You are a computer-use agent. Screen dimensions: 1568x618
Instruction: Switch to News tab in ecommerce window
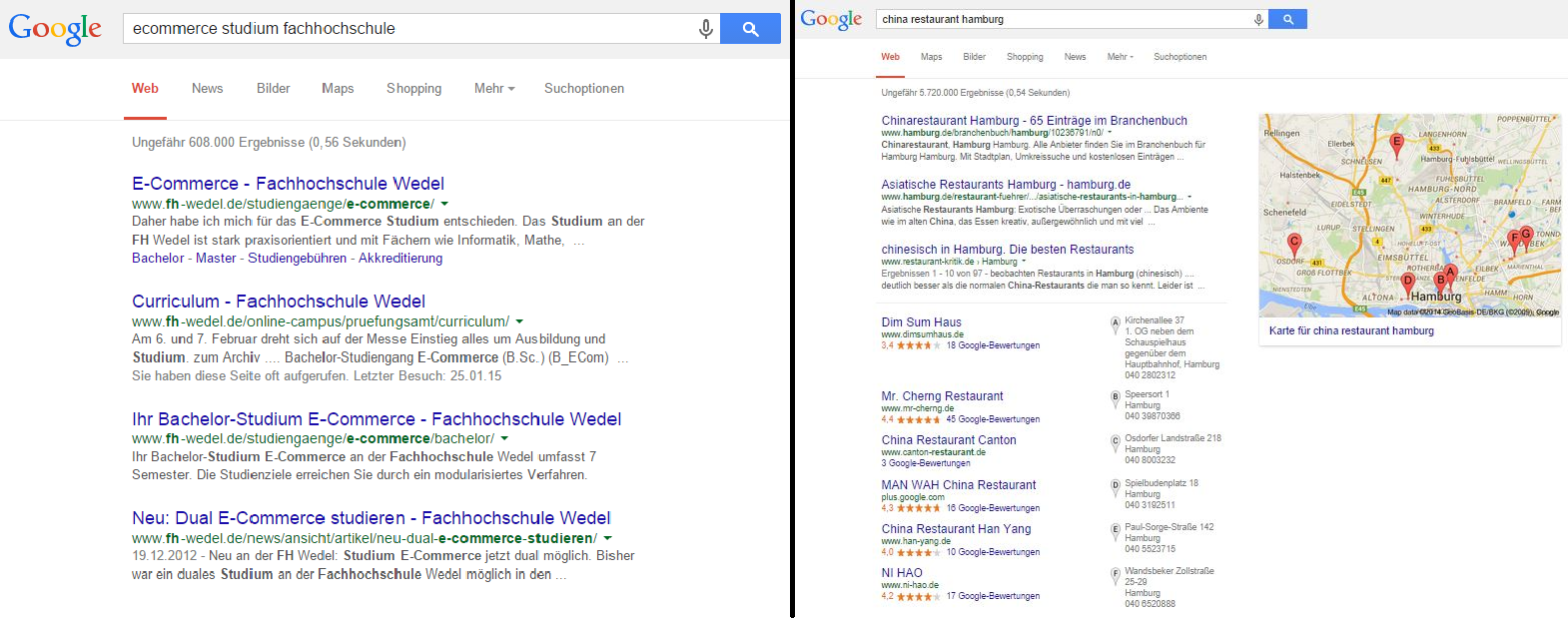point(208,89)
